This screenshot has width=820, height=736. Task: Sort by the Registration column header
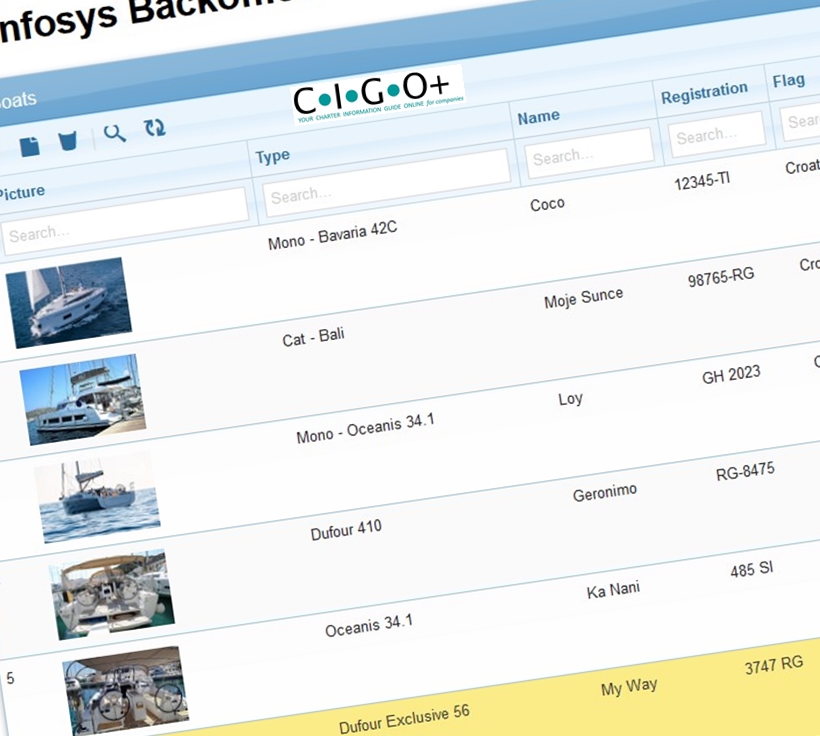[x=704, y=92]
